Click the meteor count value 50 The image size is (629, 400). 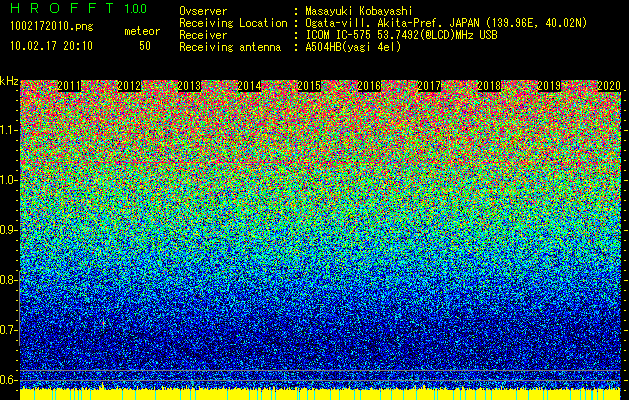pyautogui.click(x=145, y=46)
